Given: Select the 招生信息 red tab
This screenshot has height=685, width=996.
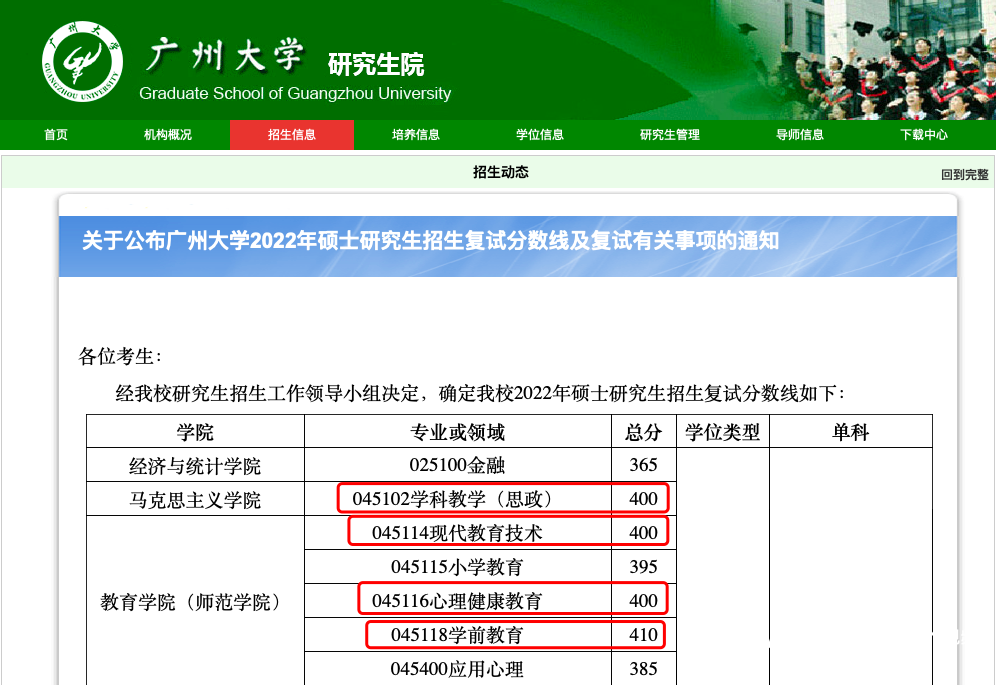Looking at the screenshot, I should pos(292,135).
